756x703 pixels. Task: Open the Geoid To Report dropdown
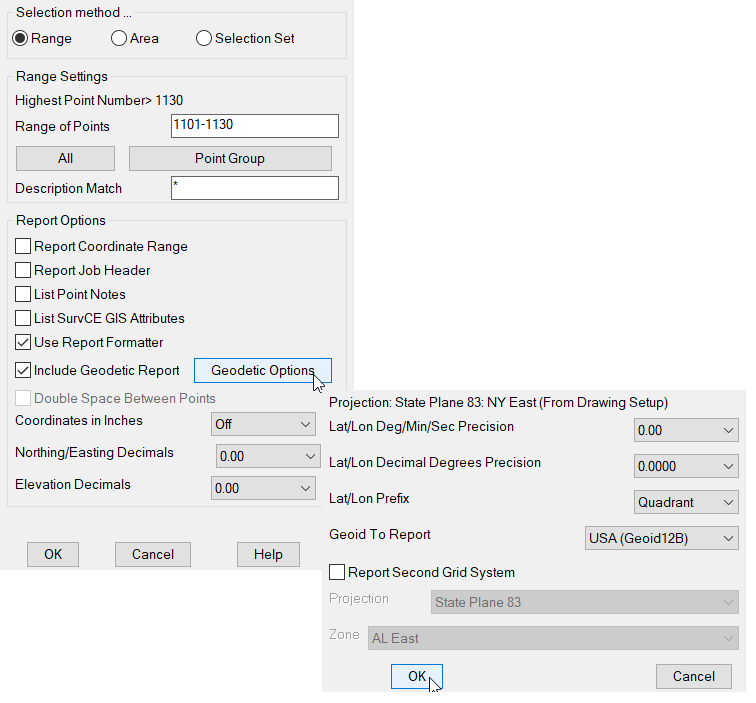pos(662,538)
